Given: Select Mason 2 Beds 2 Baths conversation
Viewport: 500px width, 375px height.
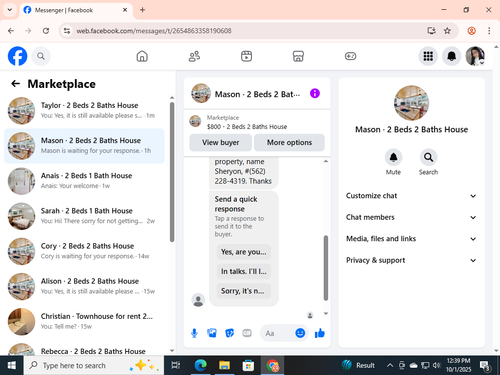Looking at the screenshot, I should click(x=84, y=146).
